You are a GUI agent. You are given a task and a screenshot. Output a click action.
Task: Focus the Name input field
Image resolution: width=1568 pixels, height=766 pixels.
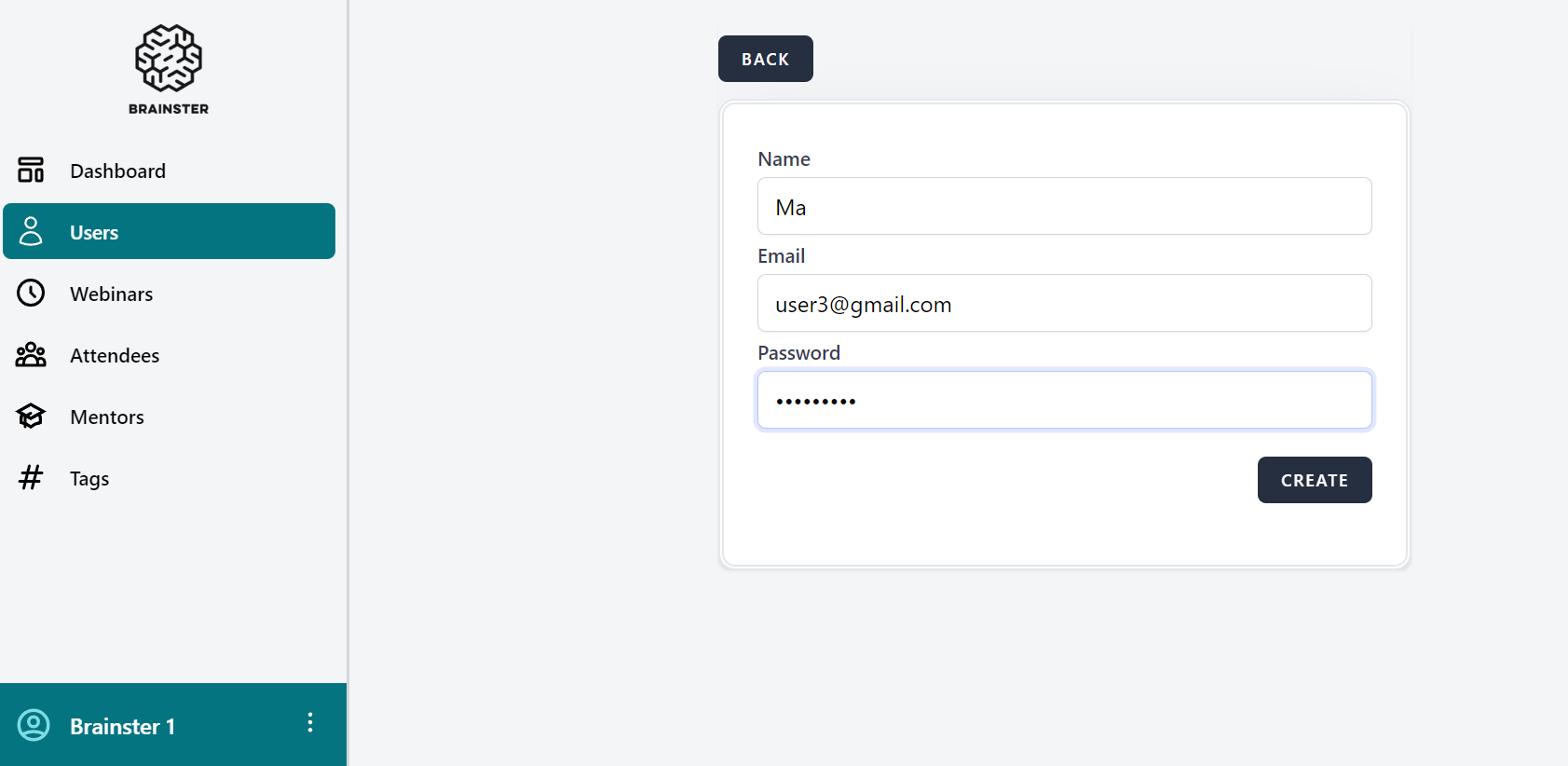(1064, 207)
